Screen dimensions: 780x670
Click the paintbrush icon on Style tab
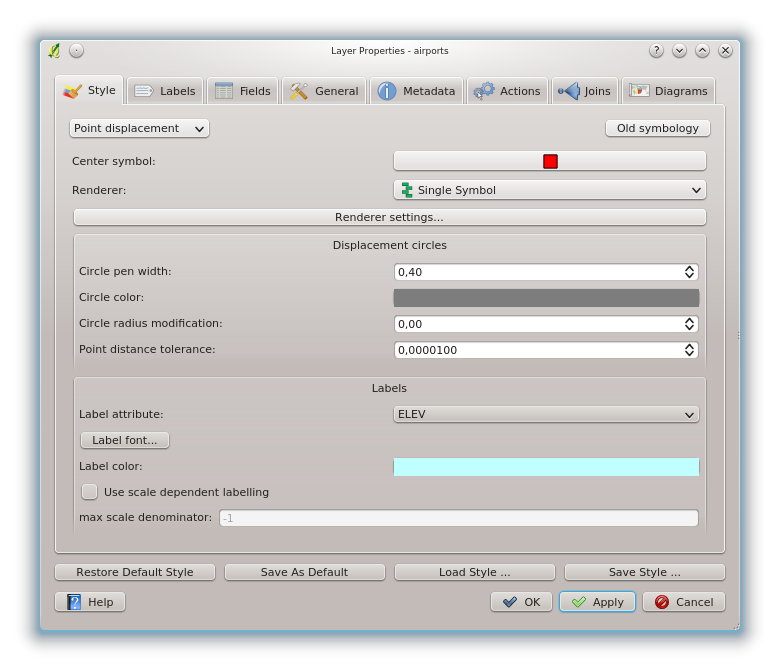73,91
